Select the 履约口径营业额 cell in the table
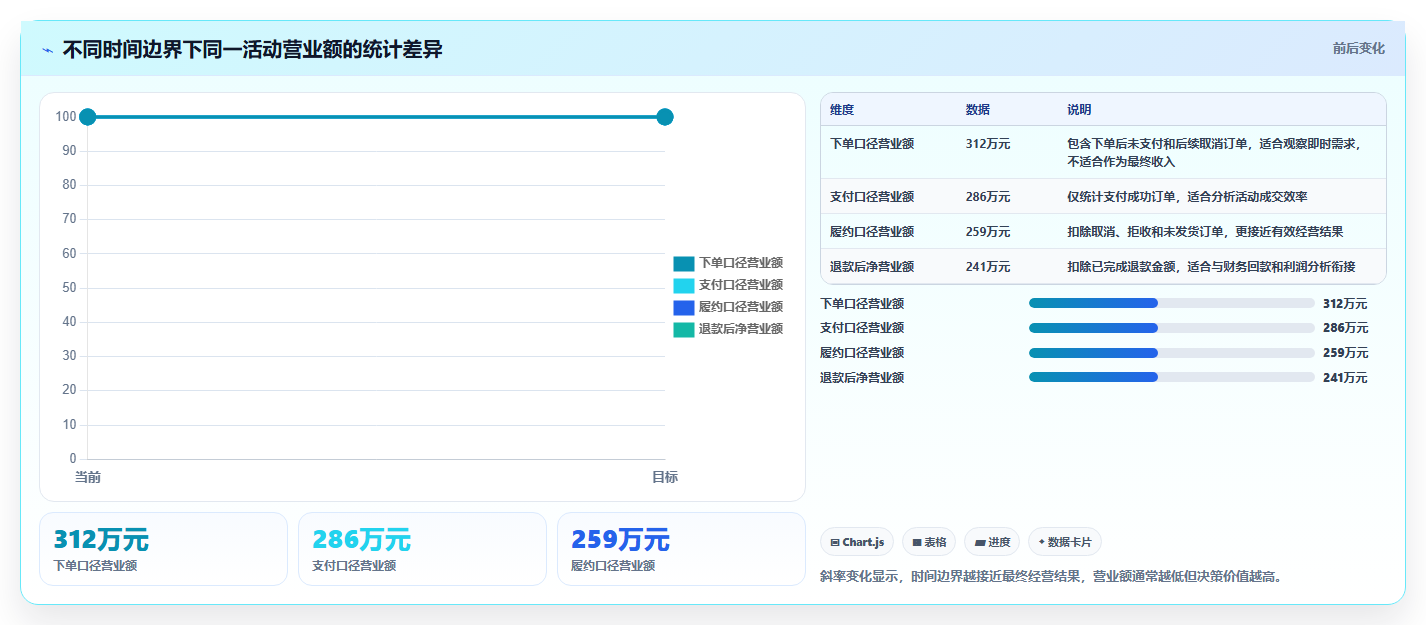Viewport: 1426px width, 625px height. coord(872,232)
